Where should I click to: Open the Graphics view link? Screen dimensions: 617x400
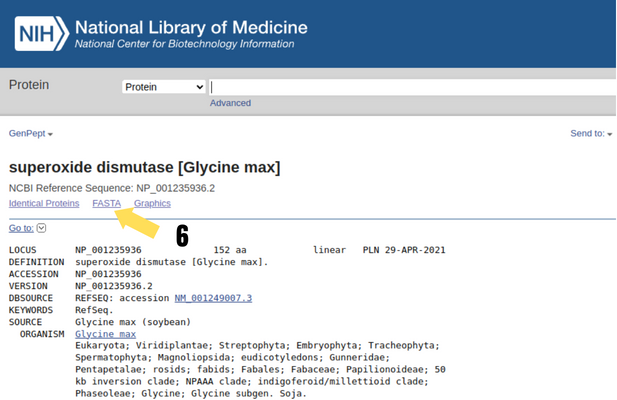click(x=152, y=203)
